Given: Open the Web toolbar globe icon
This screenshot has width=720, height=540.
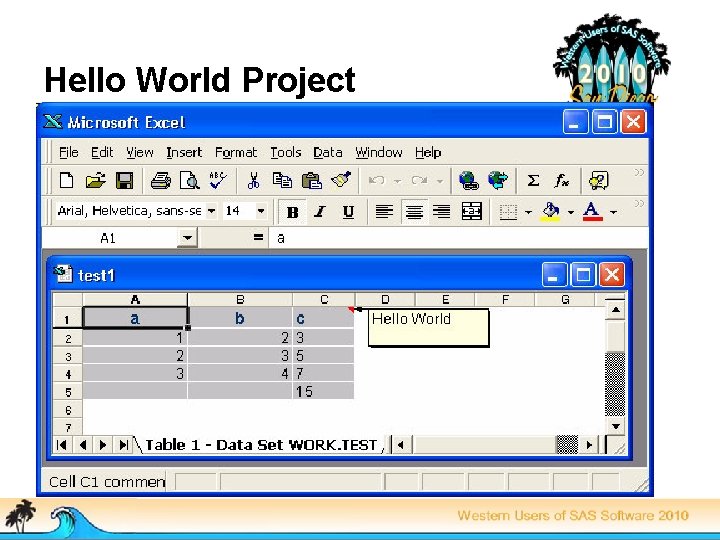Looking at the screenshot, I should tap(498, 180).
